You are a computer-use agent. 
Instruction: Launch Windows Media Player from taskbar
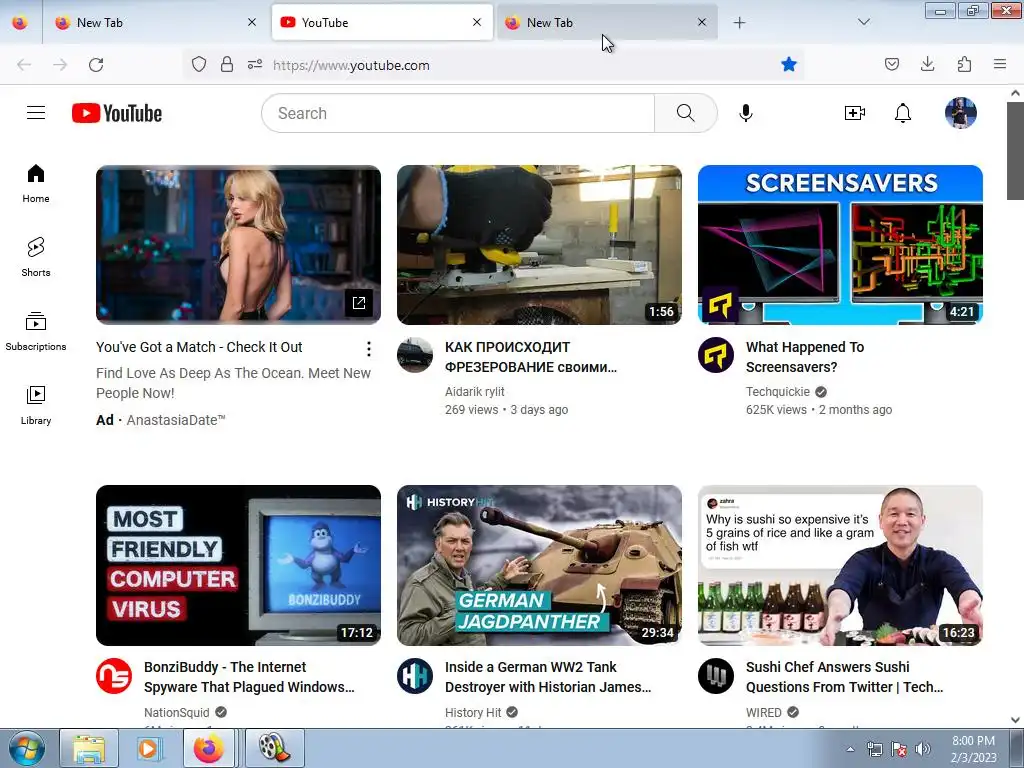tap(149, 748)
